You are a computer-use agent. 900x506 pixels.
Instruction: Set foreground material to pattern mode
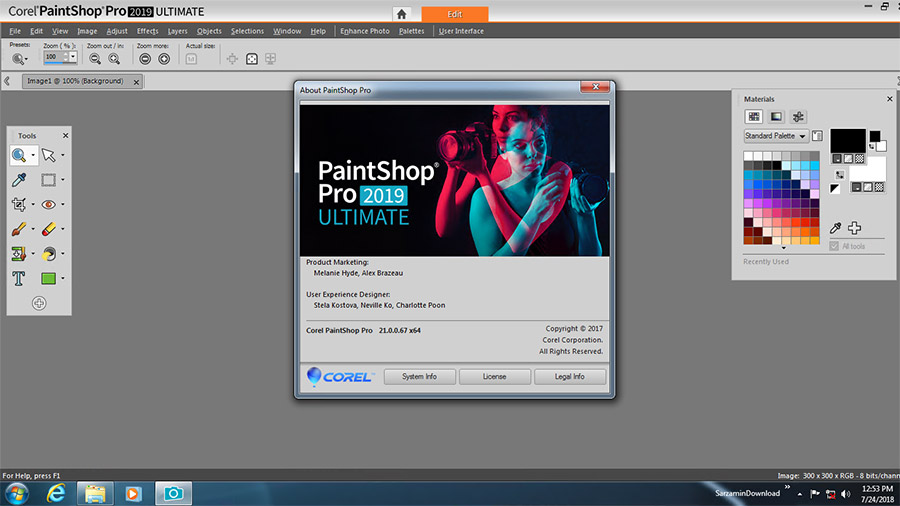pos(859,158)
